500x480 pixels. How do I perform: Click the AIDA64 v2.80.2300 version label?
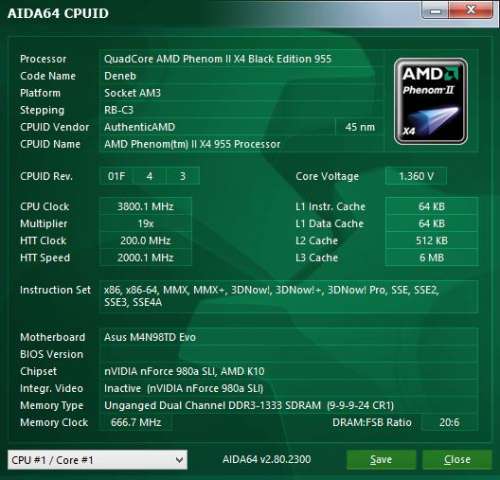pos(266,459)
